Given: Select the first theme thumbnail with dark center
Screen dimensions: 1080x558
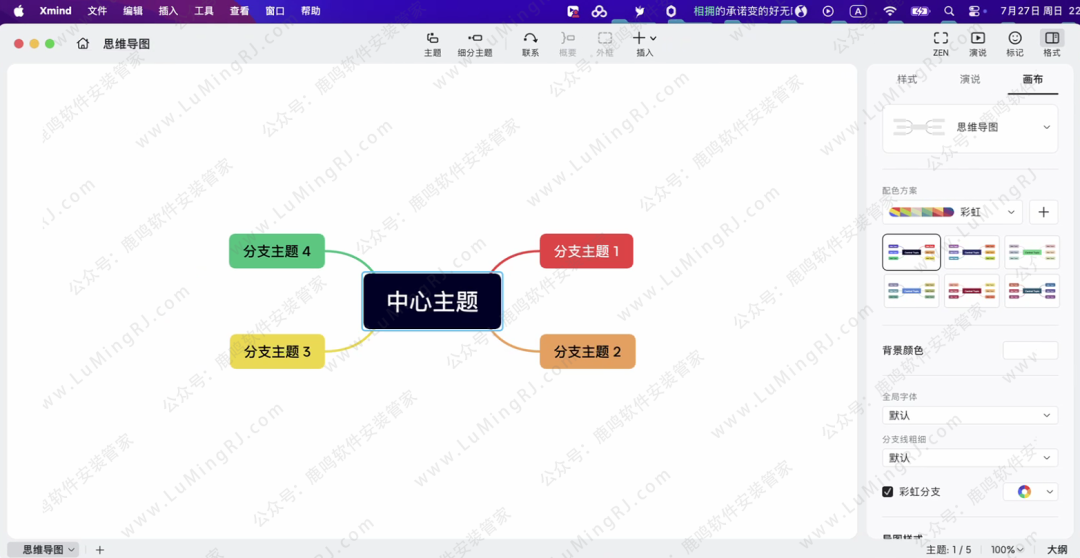Looking at the screenshot, I should [911, 252].
